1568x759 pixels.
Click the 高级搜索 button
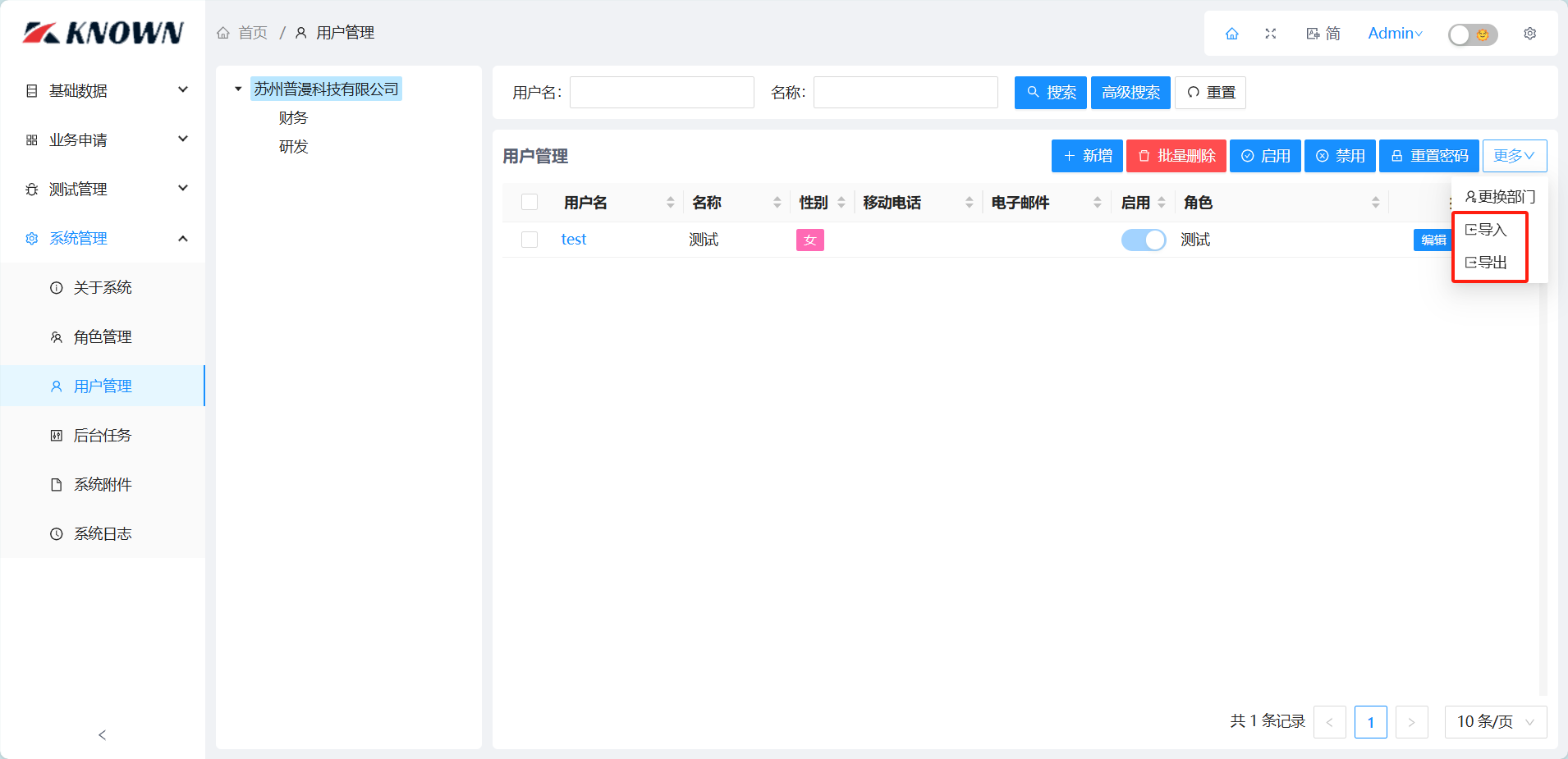coord(1131,93)
